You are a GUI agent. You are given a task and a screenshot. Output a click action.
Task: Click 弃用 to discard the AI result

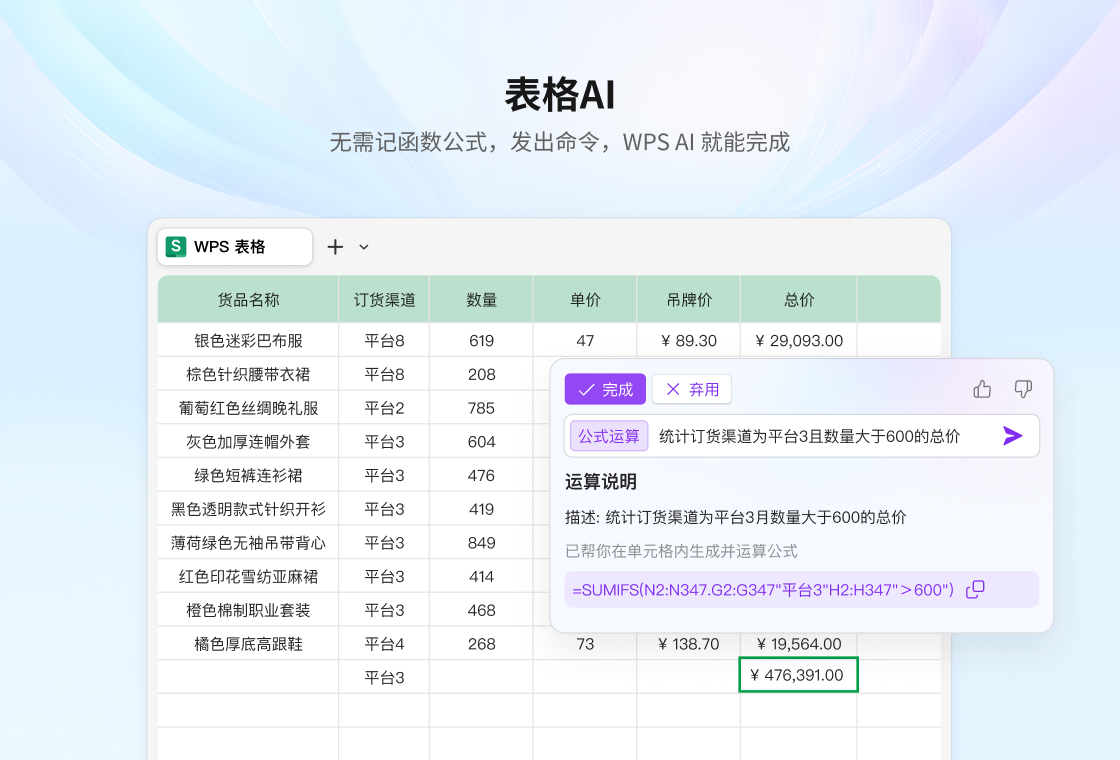691,389
